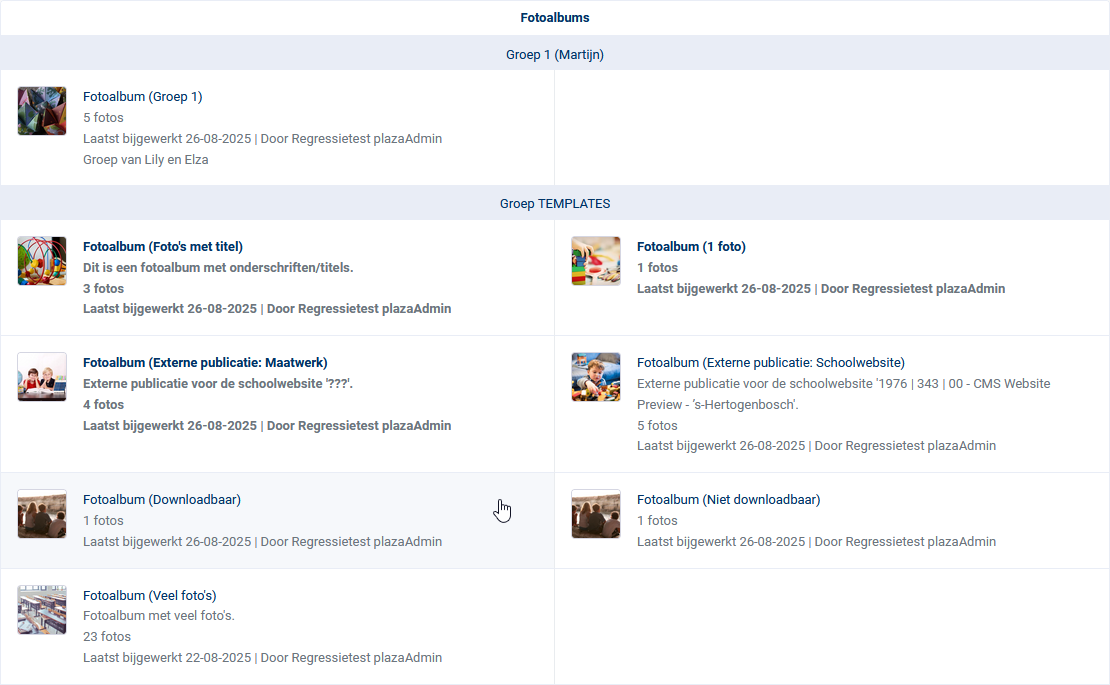Click the 'Fotoalbum (Downloadbaar)' title link
1110x685 pixels.
[162, 500]
